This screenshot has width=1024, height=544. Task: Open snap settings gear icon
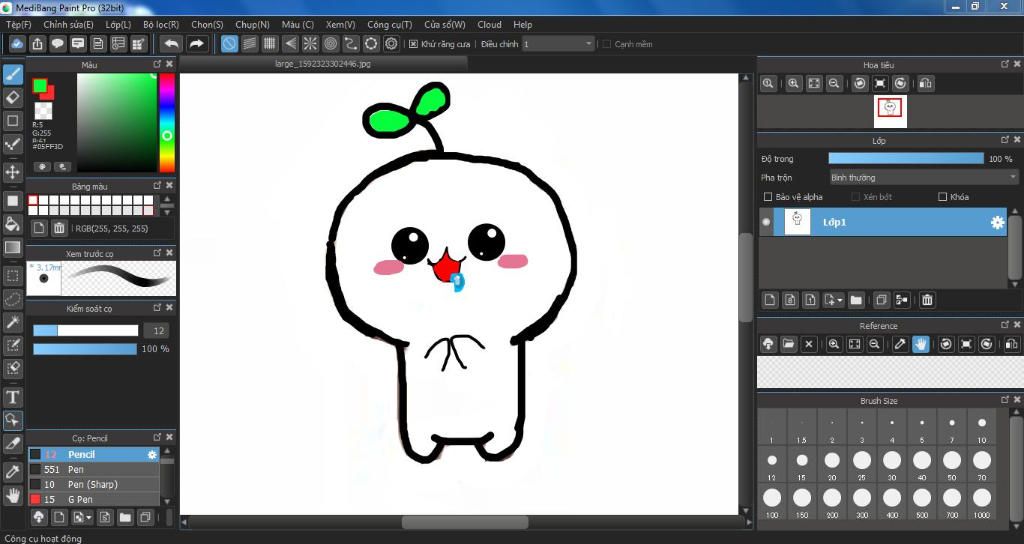tap(391, 44)
